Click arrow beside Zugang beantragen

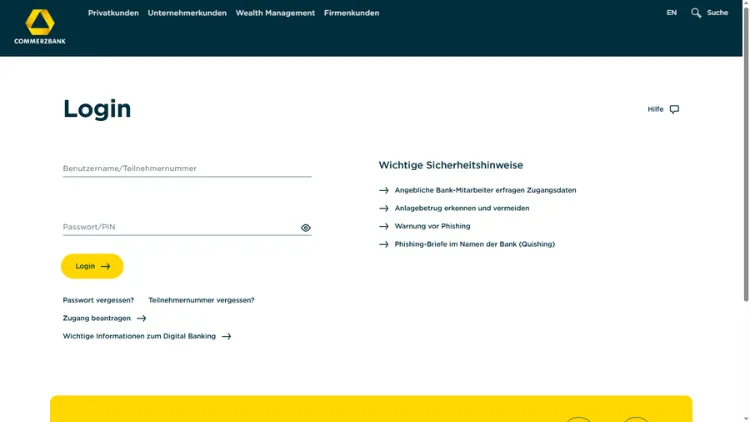141,318
